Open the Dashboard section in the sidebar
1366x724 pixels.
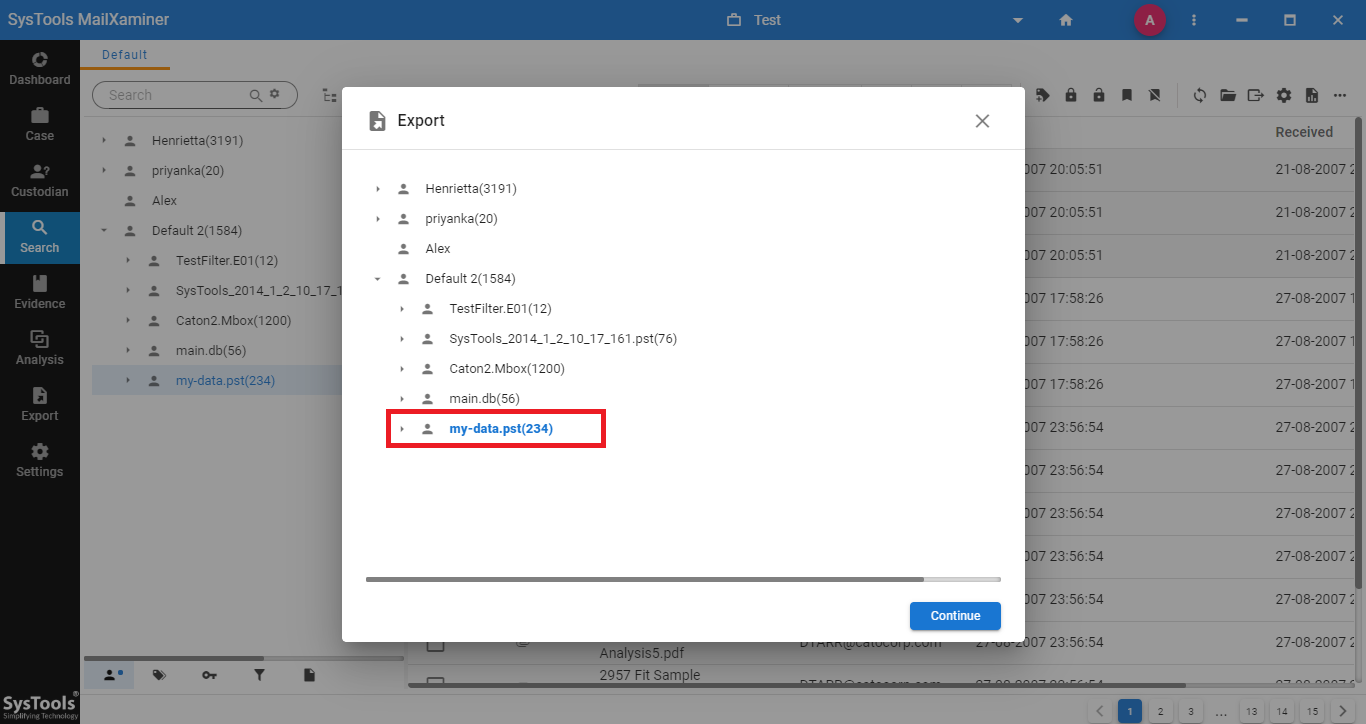coord(40,69)
